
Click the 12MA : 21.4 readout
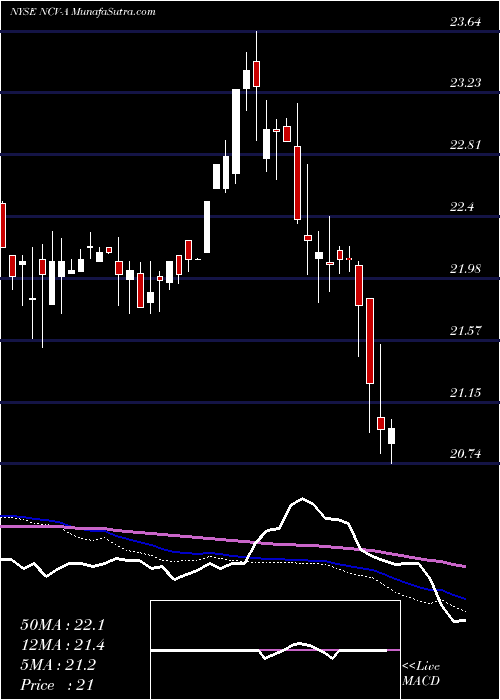[62, 645]
